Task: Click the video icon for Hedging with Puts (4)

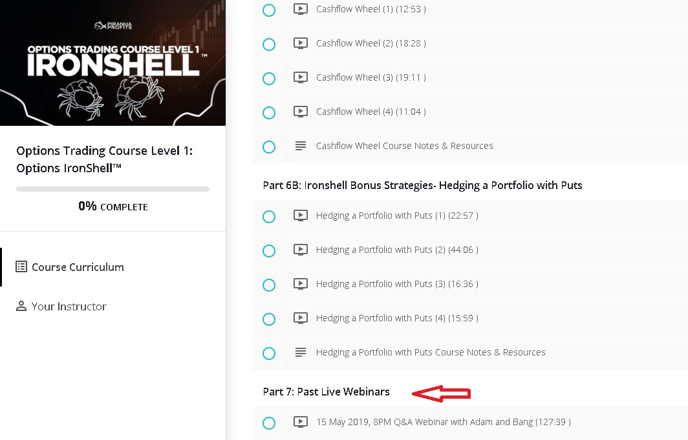Action: pos(301,318)
